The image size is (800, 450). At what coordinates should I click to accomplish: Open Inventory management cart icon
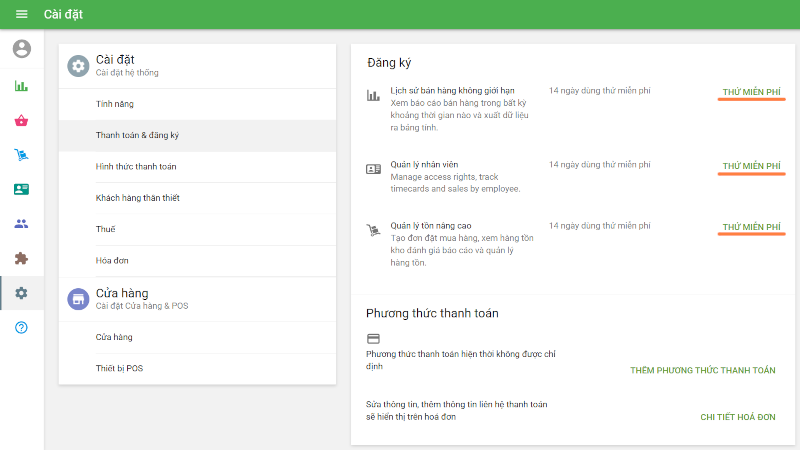click(22, 155)
